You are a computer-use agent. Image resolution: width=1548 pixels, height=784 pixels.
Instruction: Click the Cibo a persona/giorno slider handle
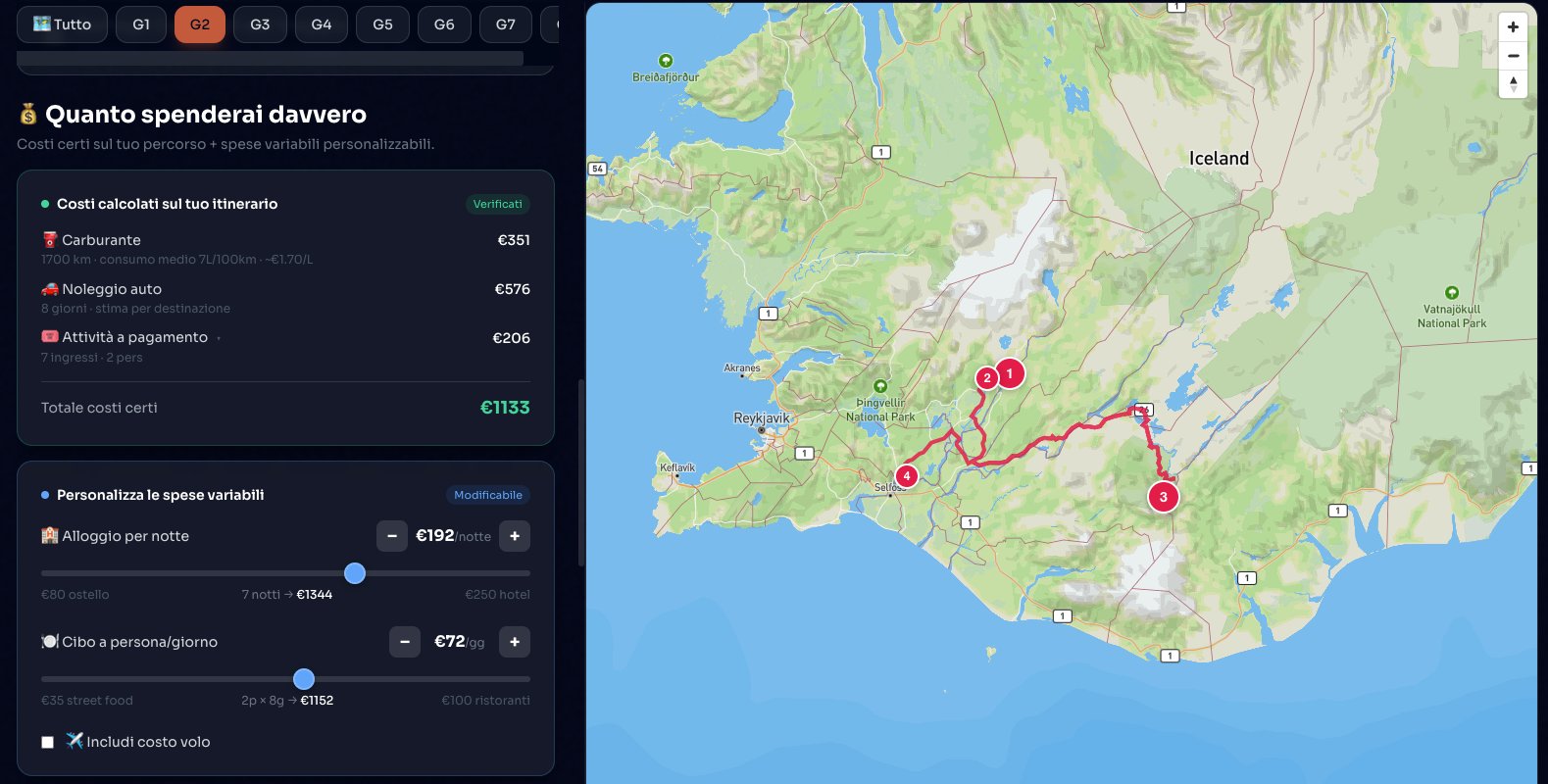[x=304, y=679]
